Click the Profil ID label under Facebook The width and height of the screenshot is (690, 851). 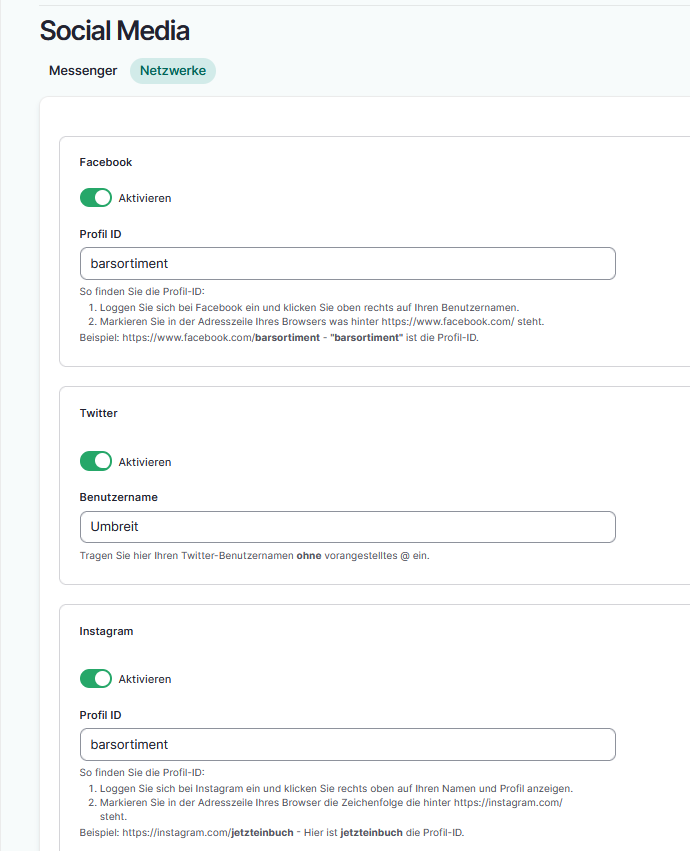[100, 234]
